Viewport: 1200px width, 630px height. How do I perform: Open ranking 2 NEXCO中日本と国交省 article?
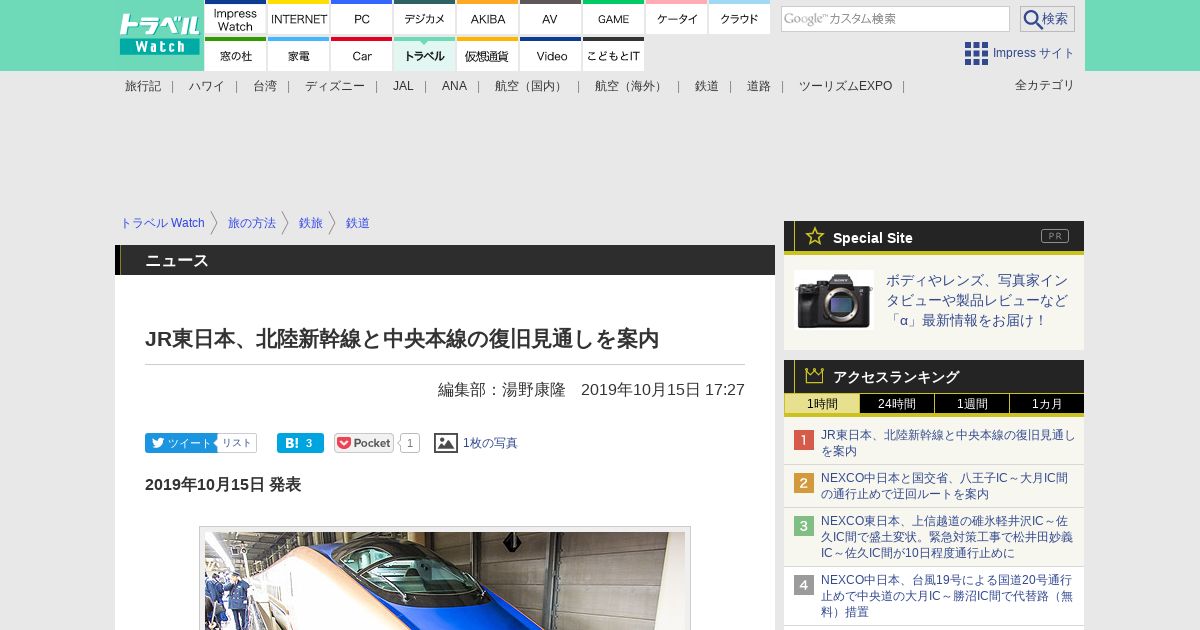click(x=944, y=486)
